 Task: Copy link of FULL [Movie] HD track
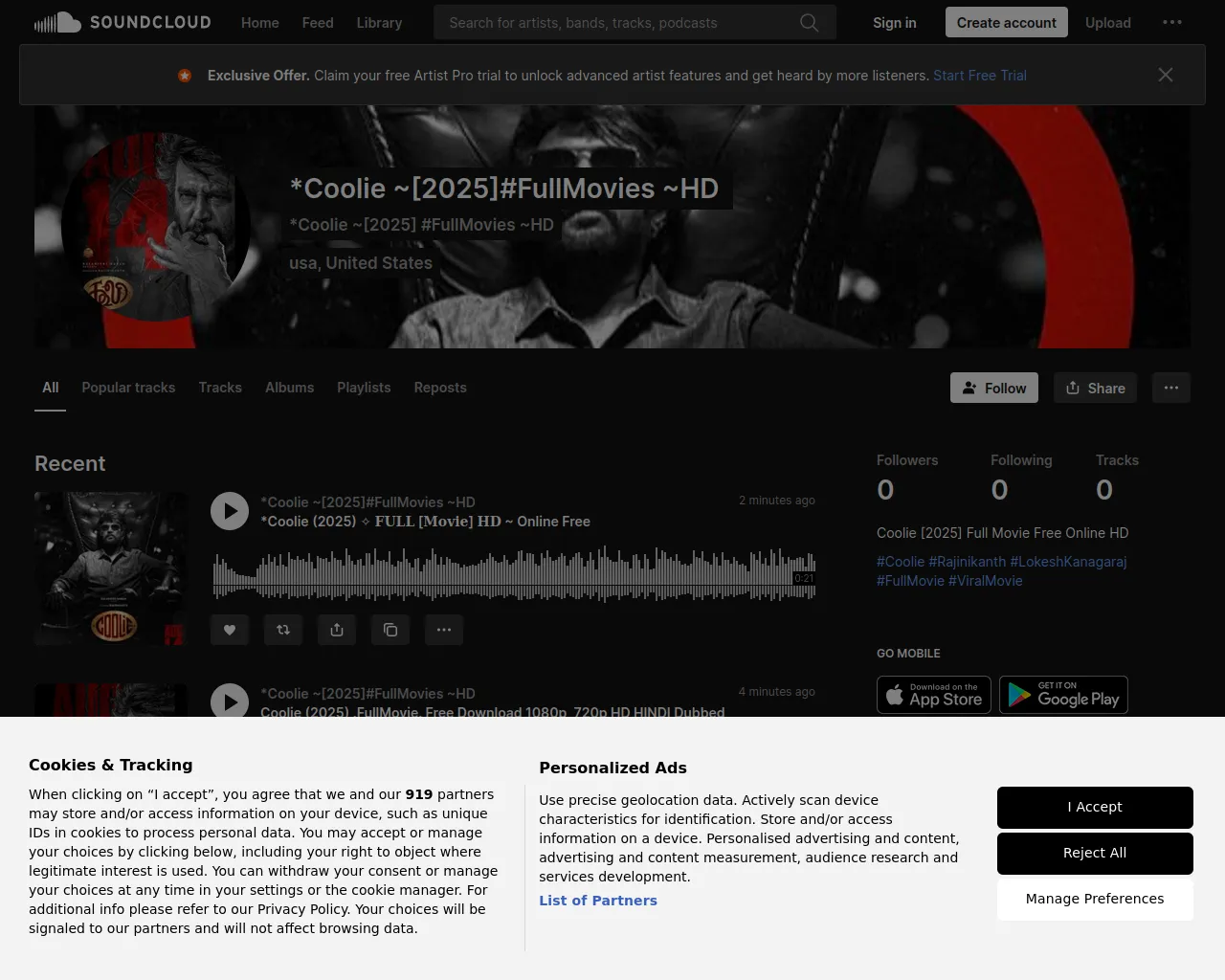tap(390, 630)
